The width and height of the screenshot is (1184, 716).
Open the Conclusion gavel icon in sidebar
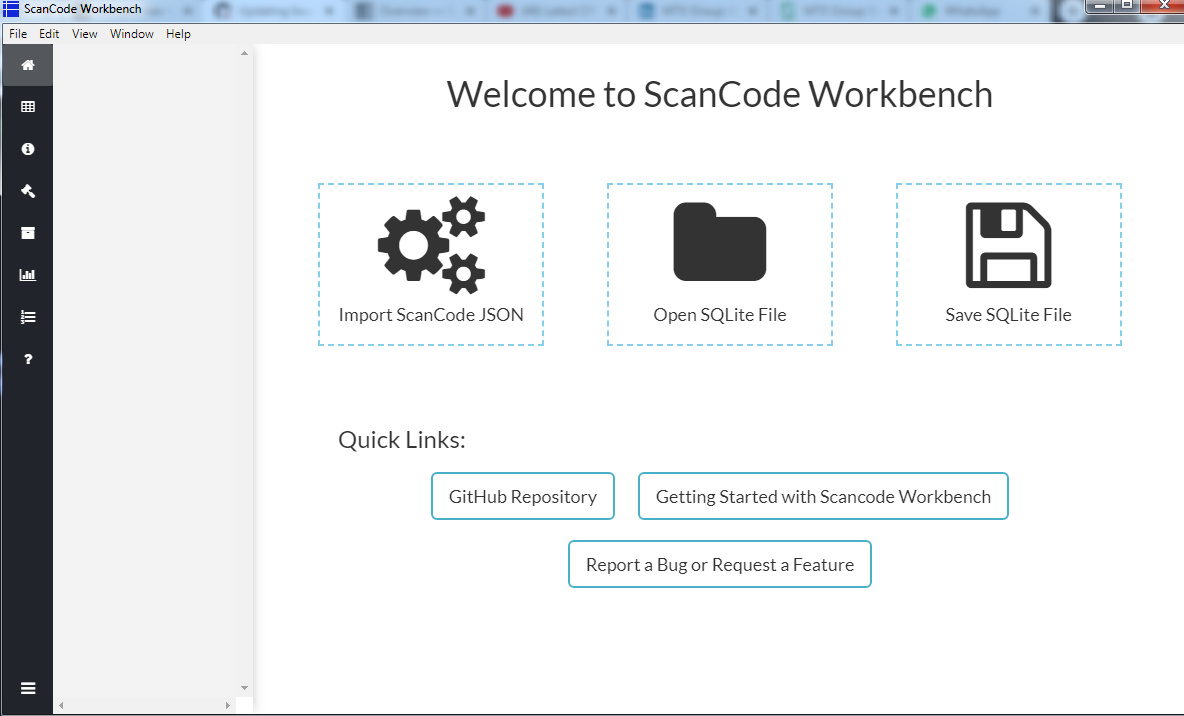[x=28, y=191]
